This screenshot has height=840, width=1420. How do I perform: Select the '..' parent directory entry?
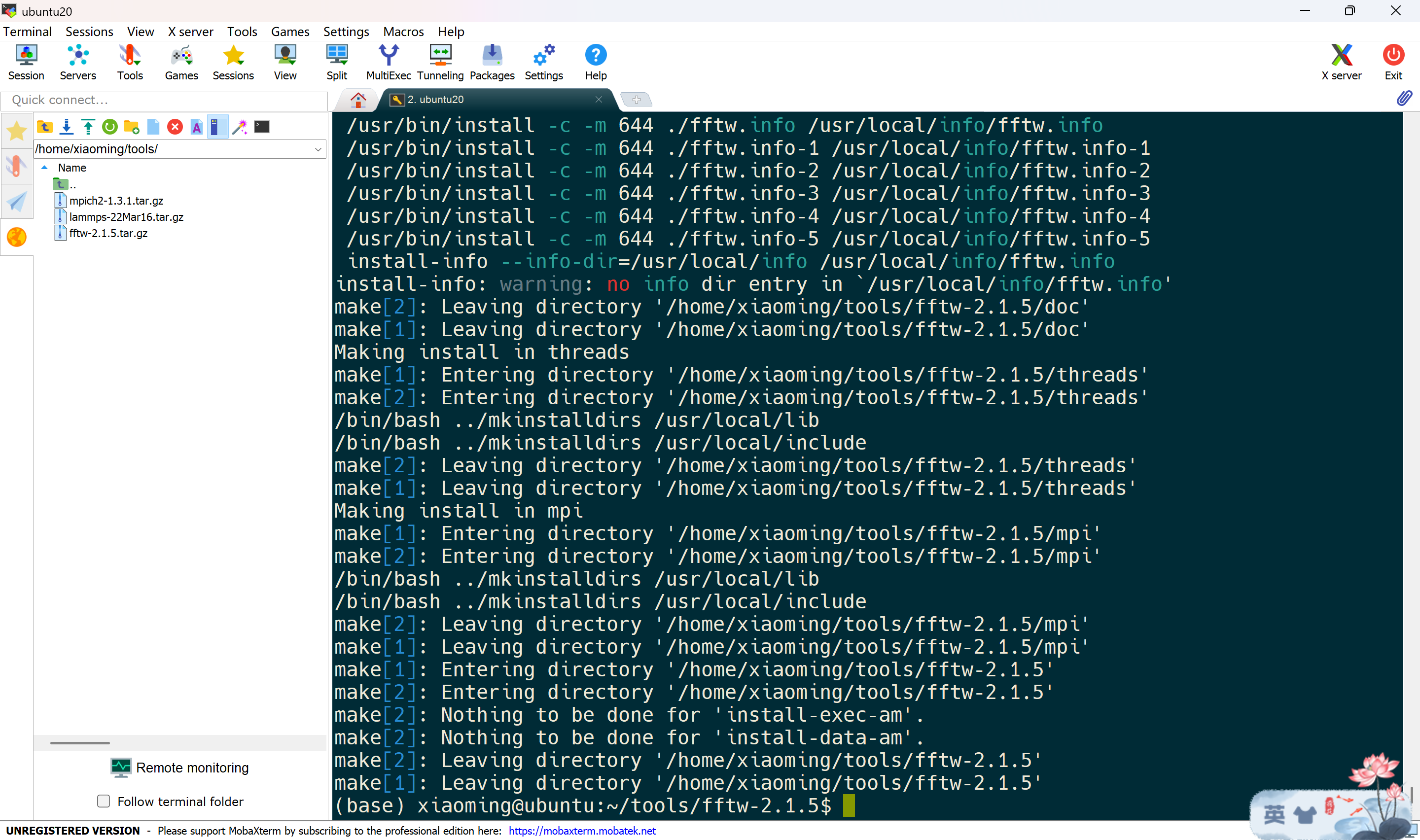65,184
